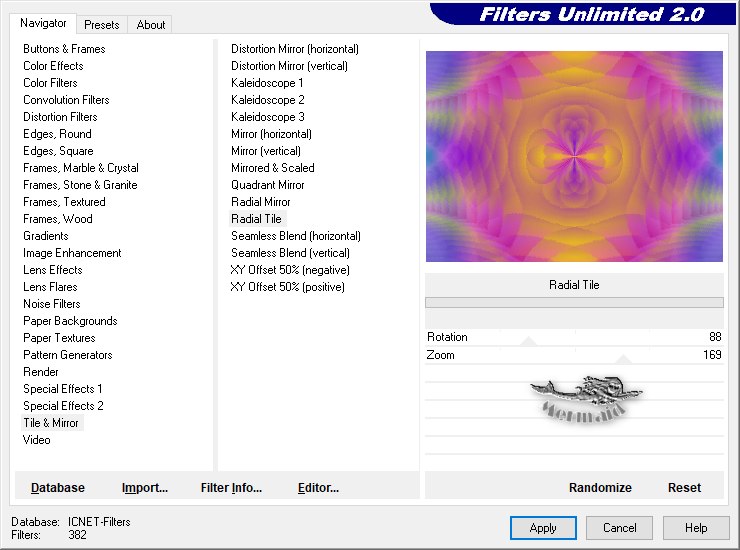Open the Gradients category
This screenshot has width=740, height=550.
click(46, 236)
